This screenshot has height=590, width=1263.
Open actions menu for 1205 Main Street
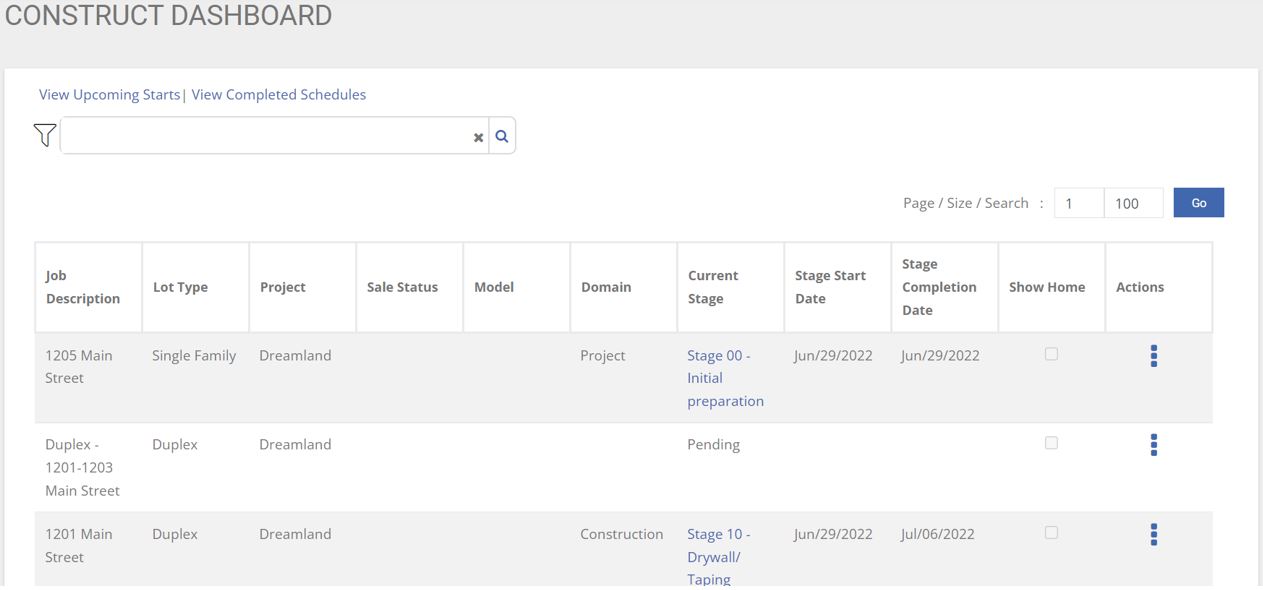coord(1153,356)
